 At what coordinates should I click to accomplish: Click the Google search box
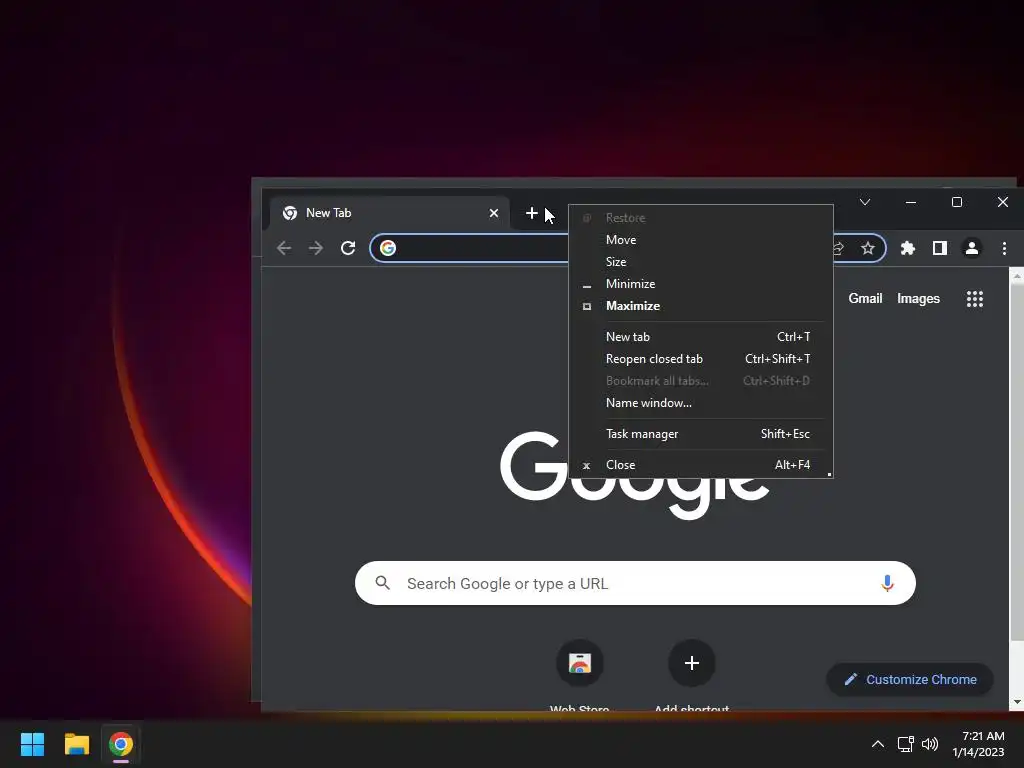tap(635, 583)
